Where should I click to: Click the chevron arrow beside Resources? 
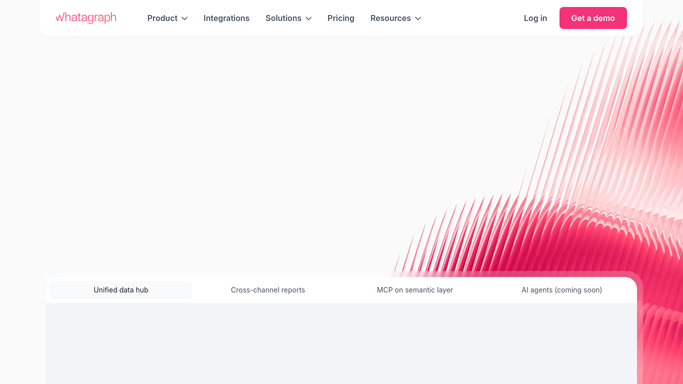[x=418, y=19]
